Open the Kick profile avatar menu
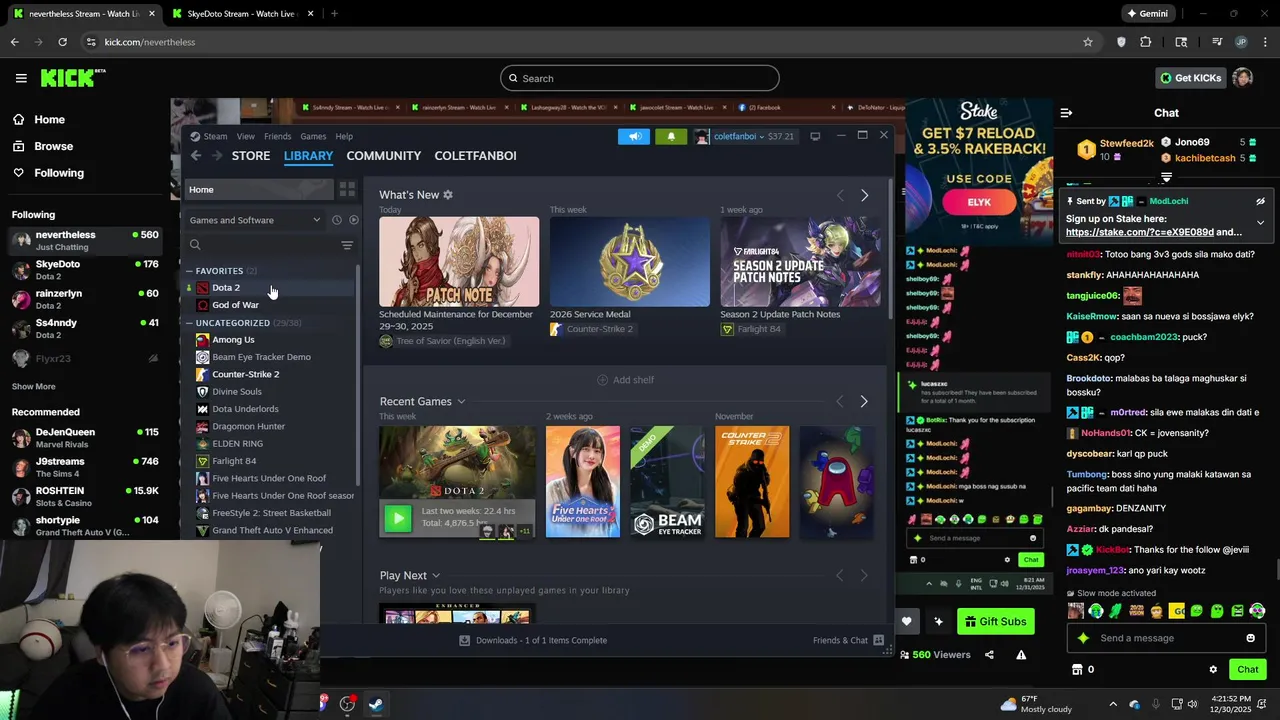Image resolution: width=1280 pixels, height=720 pixels. pos(1242,78)
